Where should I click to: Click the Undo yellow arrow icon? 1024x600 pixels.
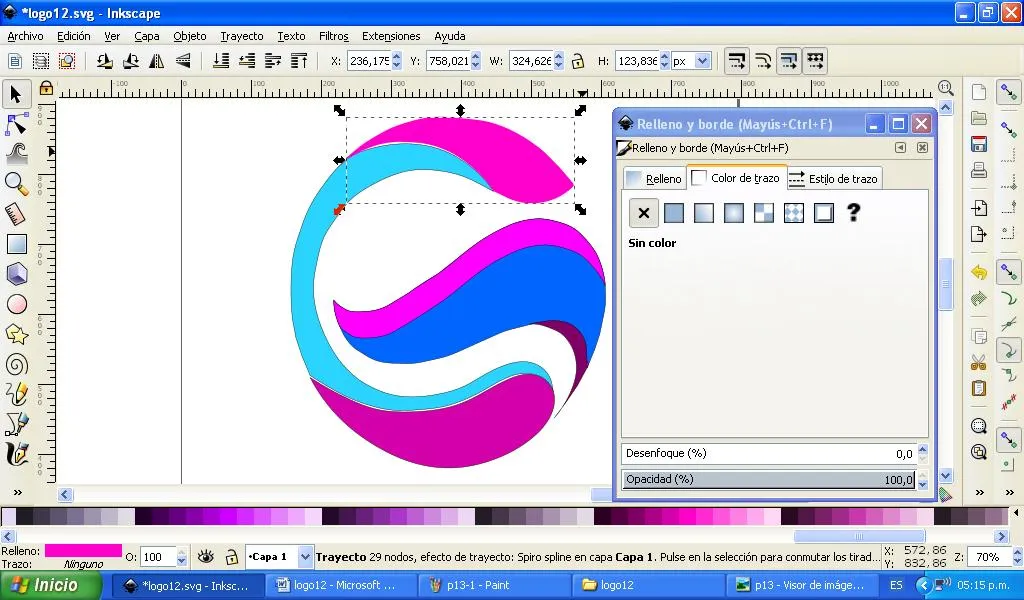978,272
